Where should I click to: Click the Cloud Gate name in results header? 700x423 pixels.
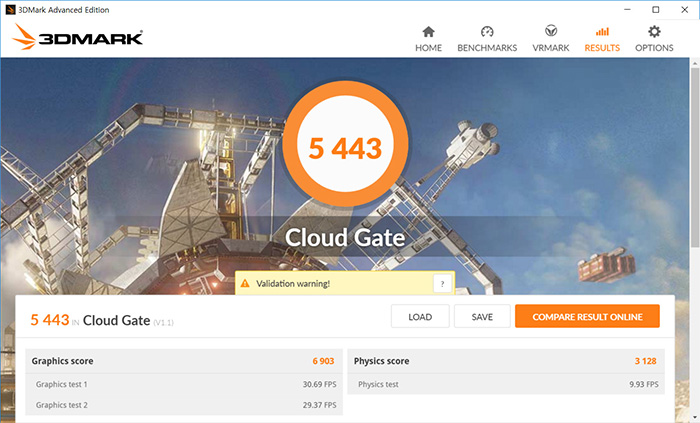pyautogui.click(x=117, y=320)
